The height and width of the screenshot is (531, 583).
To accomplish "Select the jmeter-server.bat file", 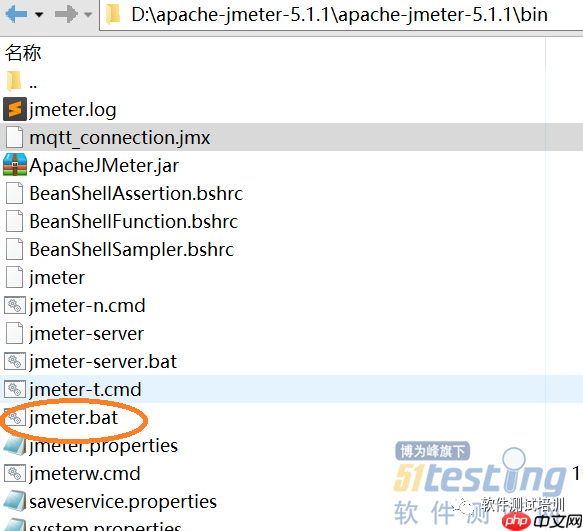I will [x=103, y=361].
